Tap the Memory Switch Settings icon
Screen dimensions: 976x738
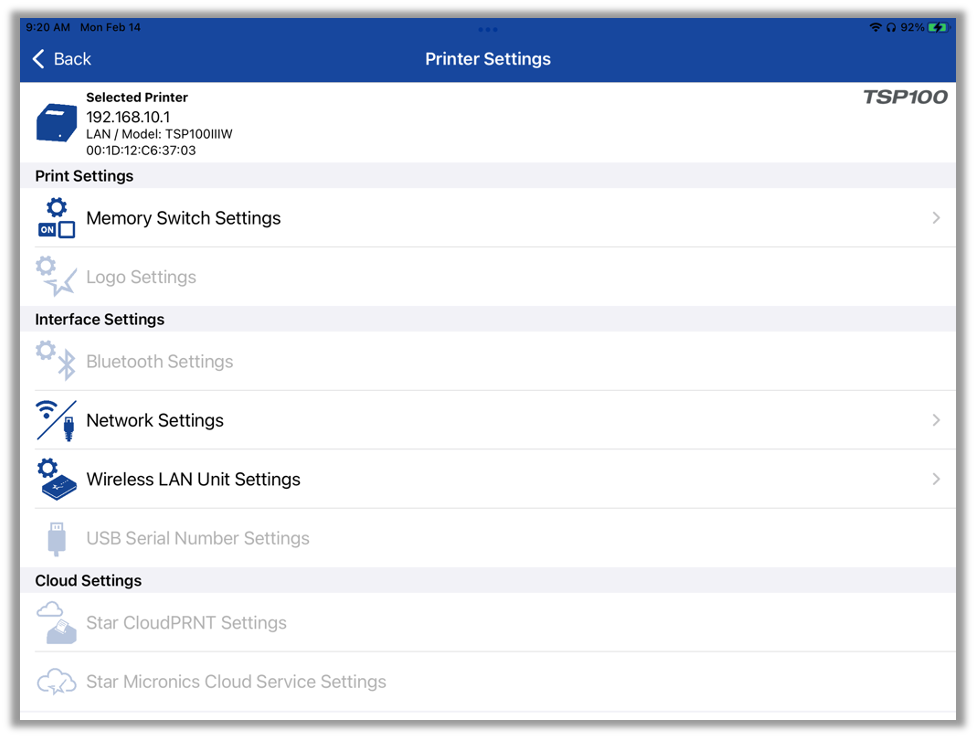tap(56, 218)
